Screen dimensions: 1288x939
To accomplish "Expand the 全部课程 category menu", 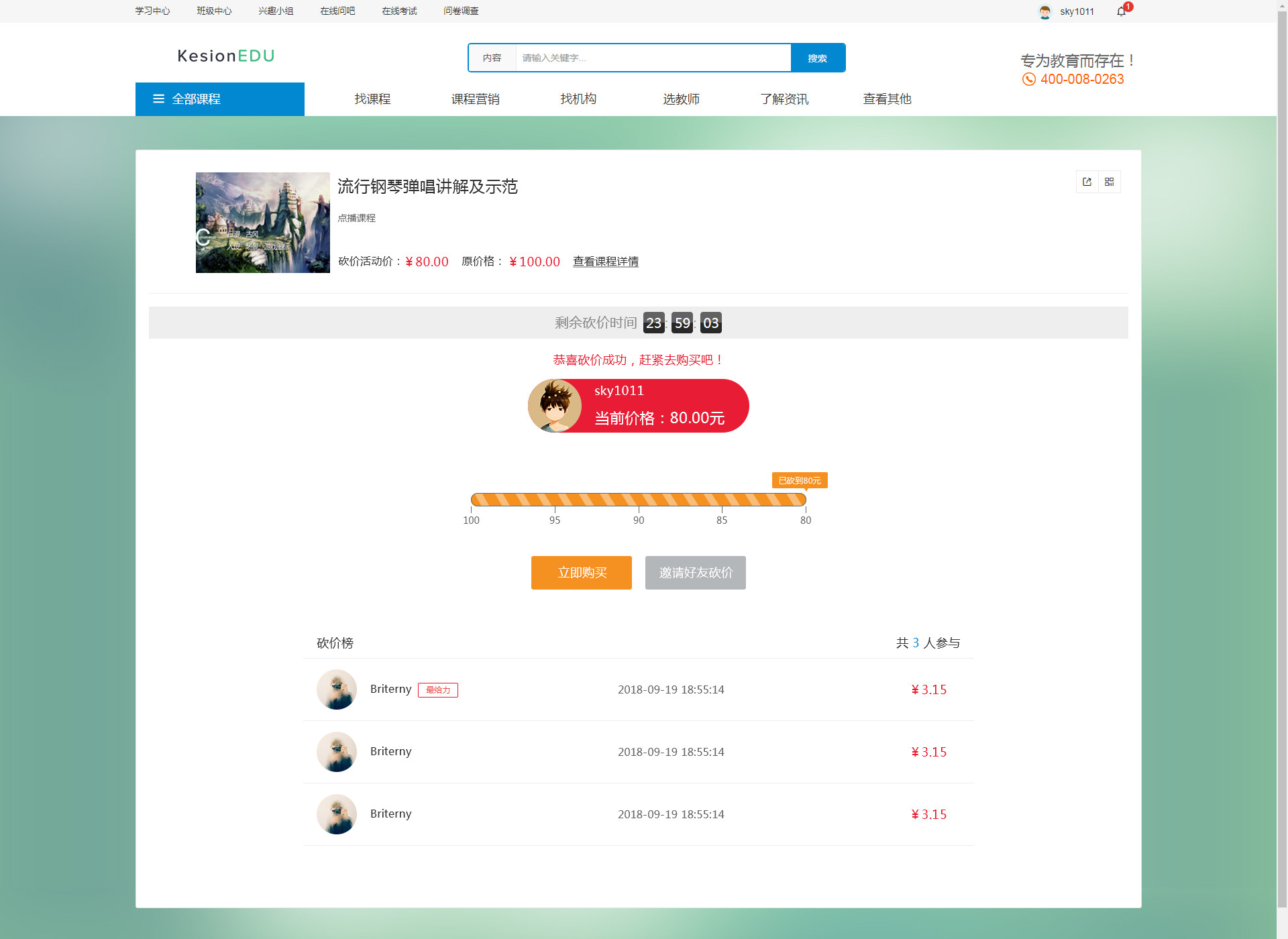I will click(x=196, y=99).
